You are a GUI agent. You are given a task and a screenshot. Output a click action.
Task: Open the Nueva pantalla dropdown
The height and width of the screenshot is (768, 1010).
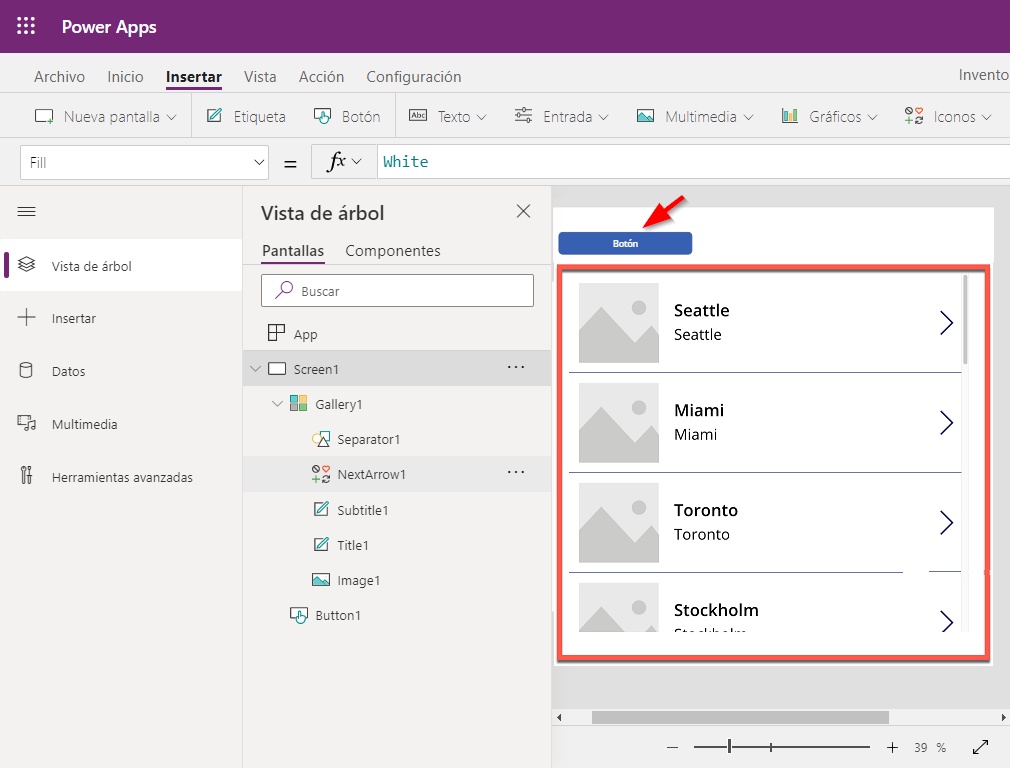[105, 117]
